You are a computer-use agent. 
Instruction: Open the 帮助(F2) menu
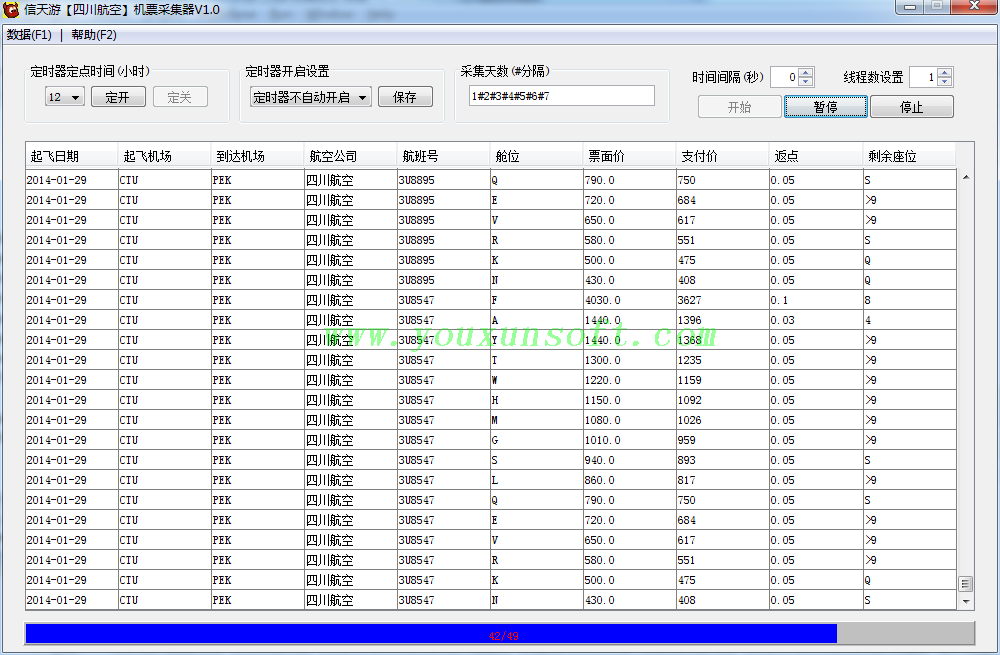[x=94, y=35]
